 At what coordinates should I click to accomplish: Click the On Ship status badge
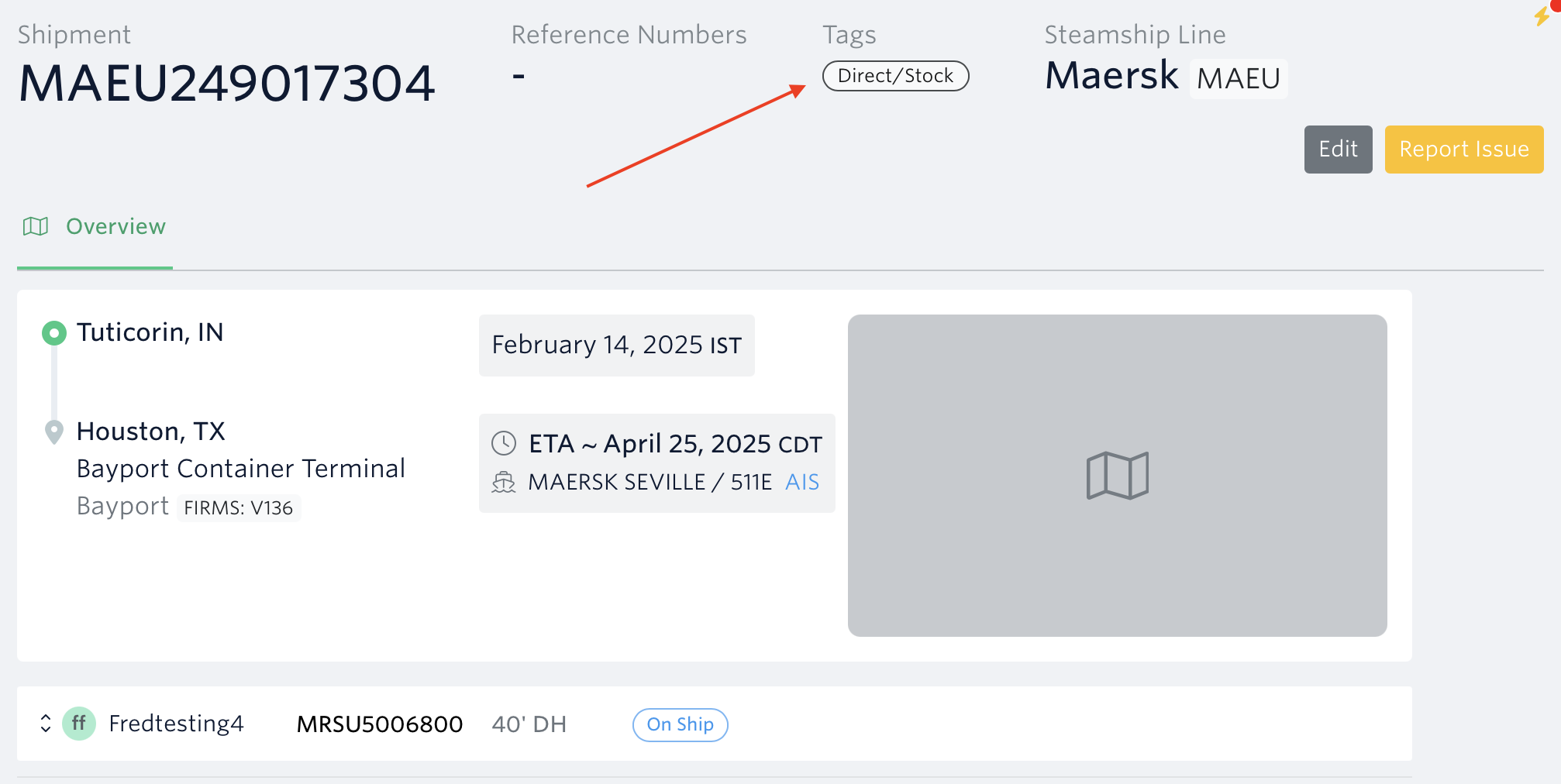(x=680, y=724)
